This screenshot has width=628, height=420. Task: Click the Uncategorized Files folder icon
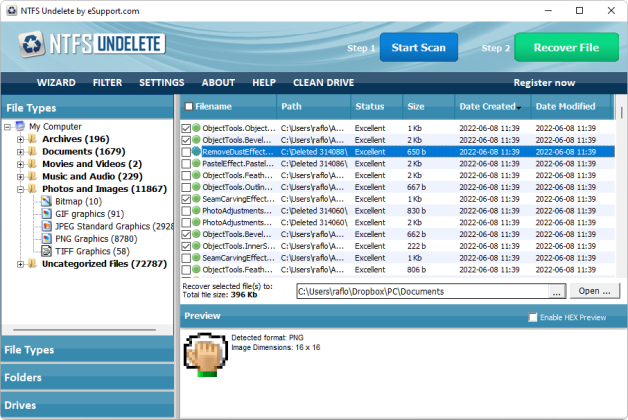click(33, 263)
